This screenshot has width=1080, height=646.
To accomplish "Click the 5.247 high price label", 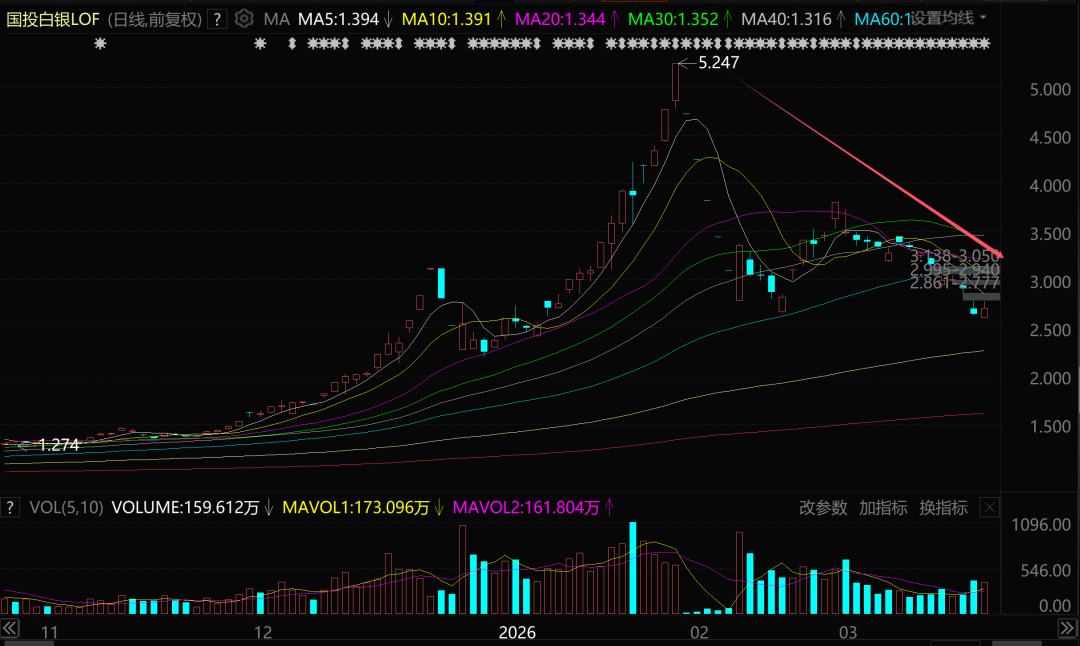I will point(718,63).
